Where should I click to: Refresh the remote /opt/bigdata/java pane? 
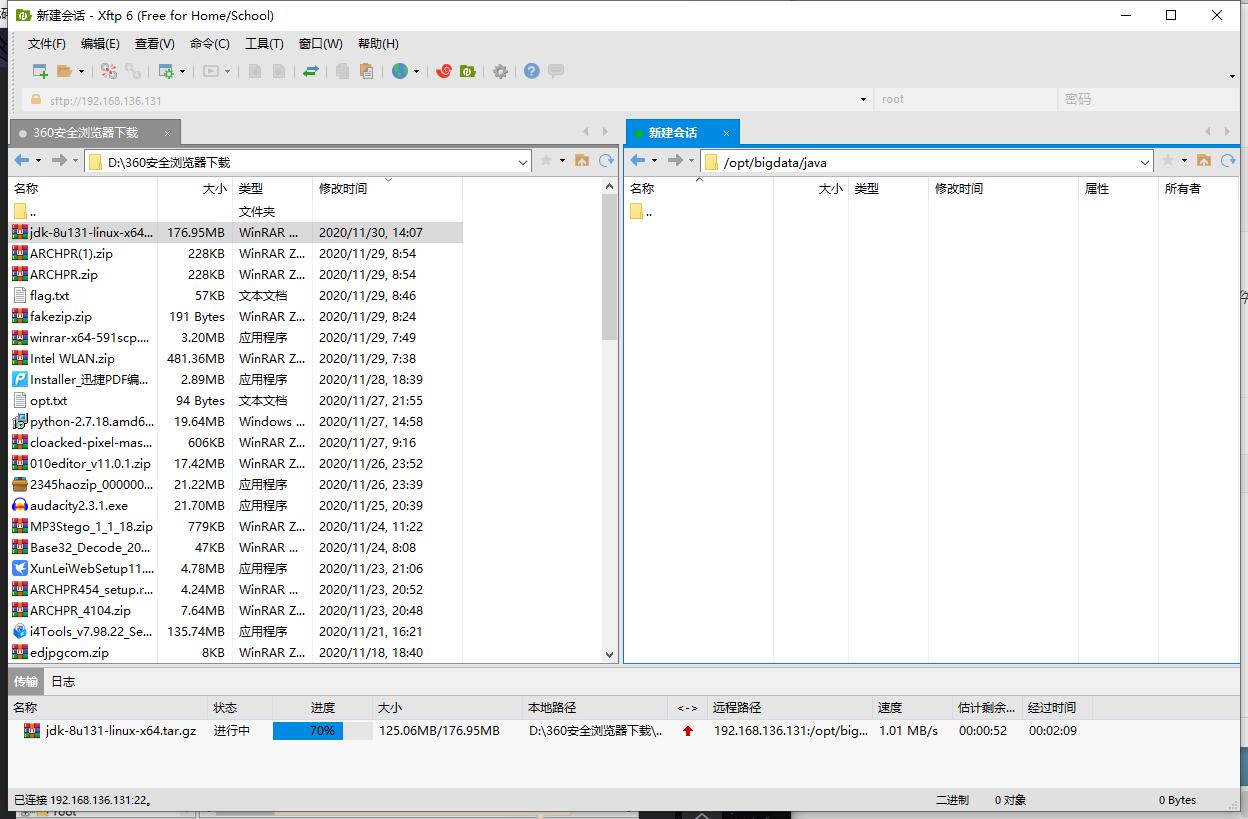pos(1228,161)
